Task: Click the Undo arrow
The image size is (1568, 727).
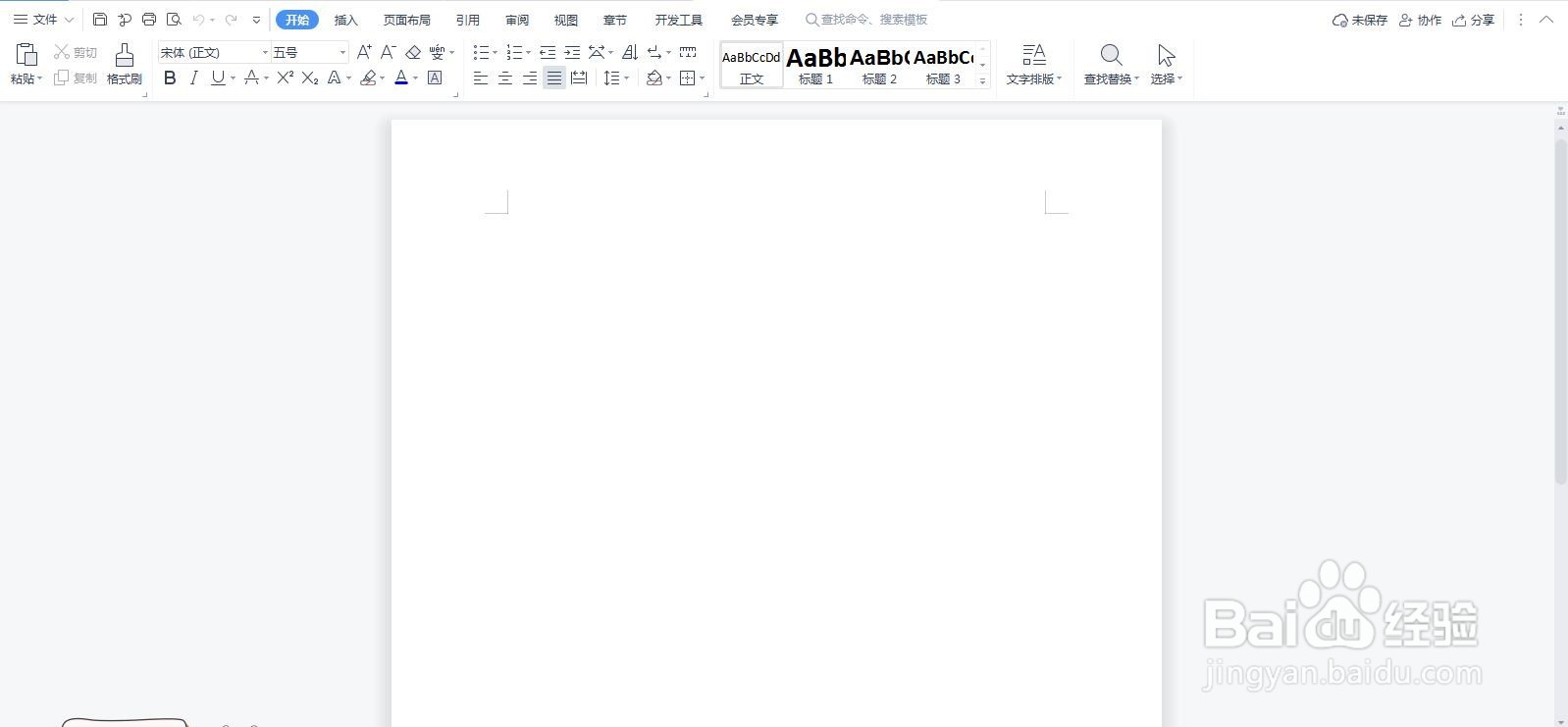Action: pyautogui.click(x=198, y=20)
